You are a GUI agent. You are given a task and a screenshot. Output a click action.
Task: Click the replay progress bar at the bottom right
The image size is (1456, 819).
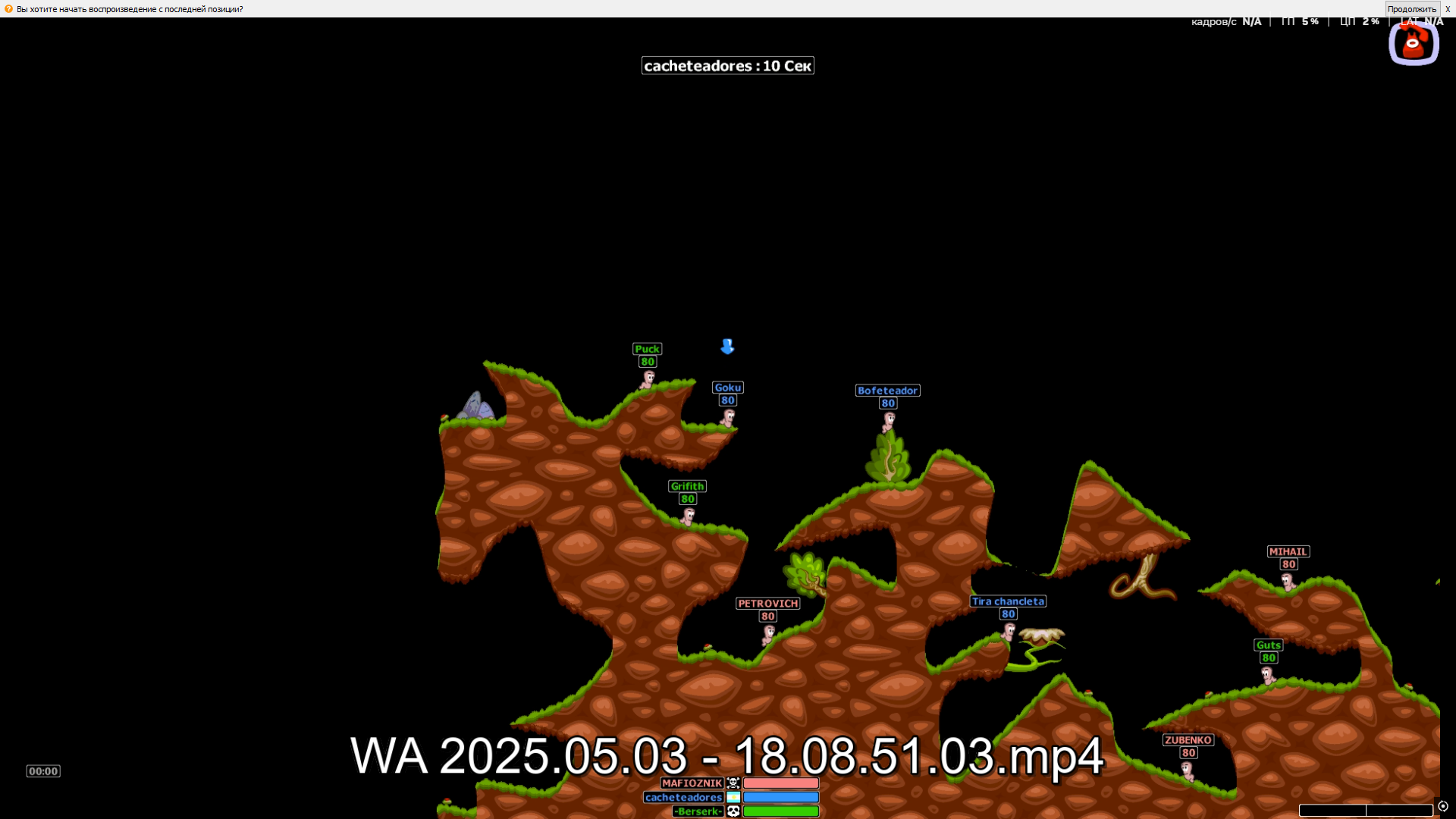pyautogui.click(x=1365, y=809)
